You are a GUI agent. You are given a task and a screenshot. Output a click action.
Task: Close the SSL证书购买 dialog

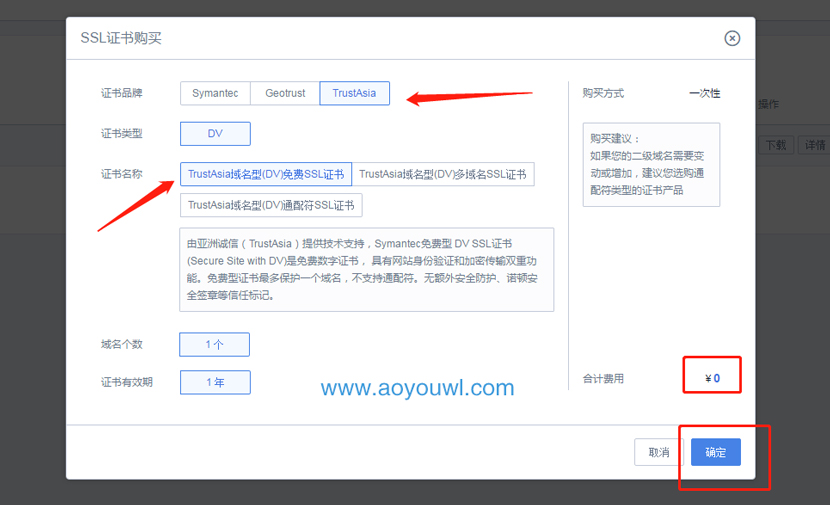pos(732,38)
